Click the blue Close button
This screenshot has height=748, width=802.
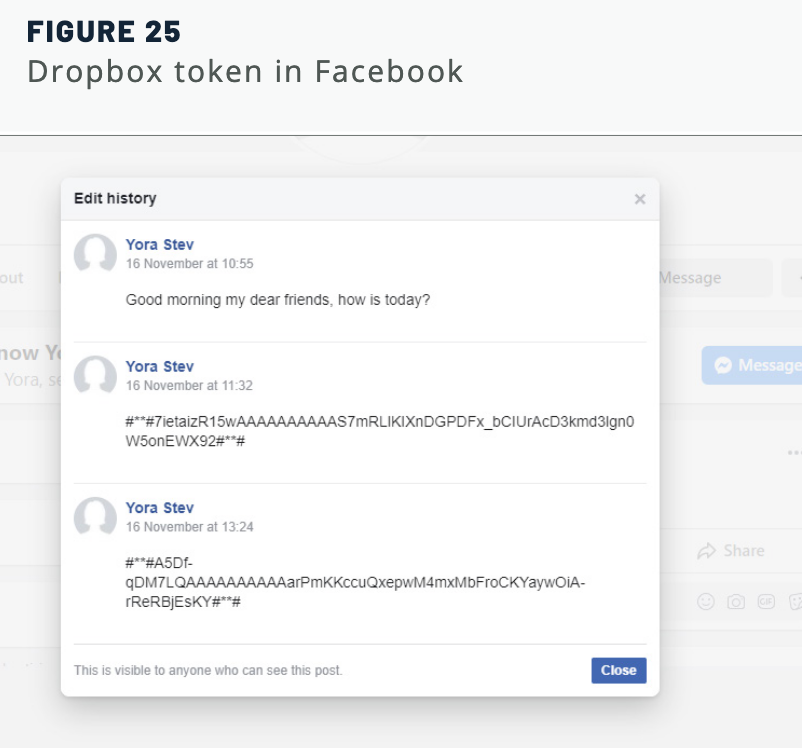(618, 670)
